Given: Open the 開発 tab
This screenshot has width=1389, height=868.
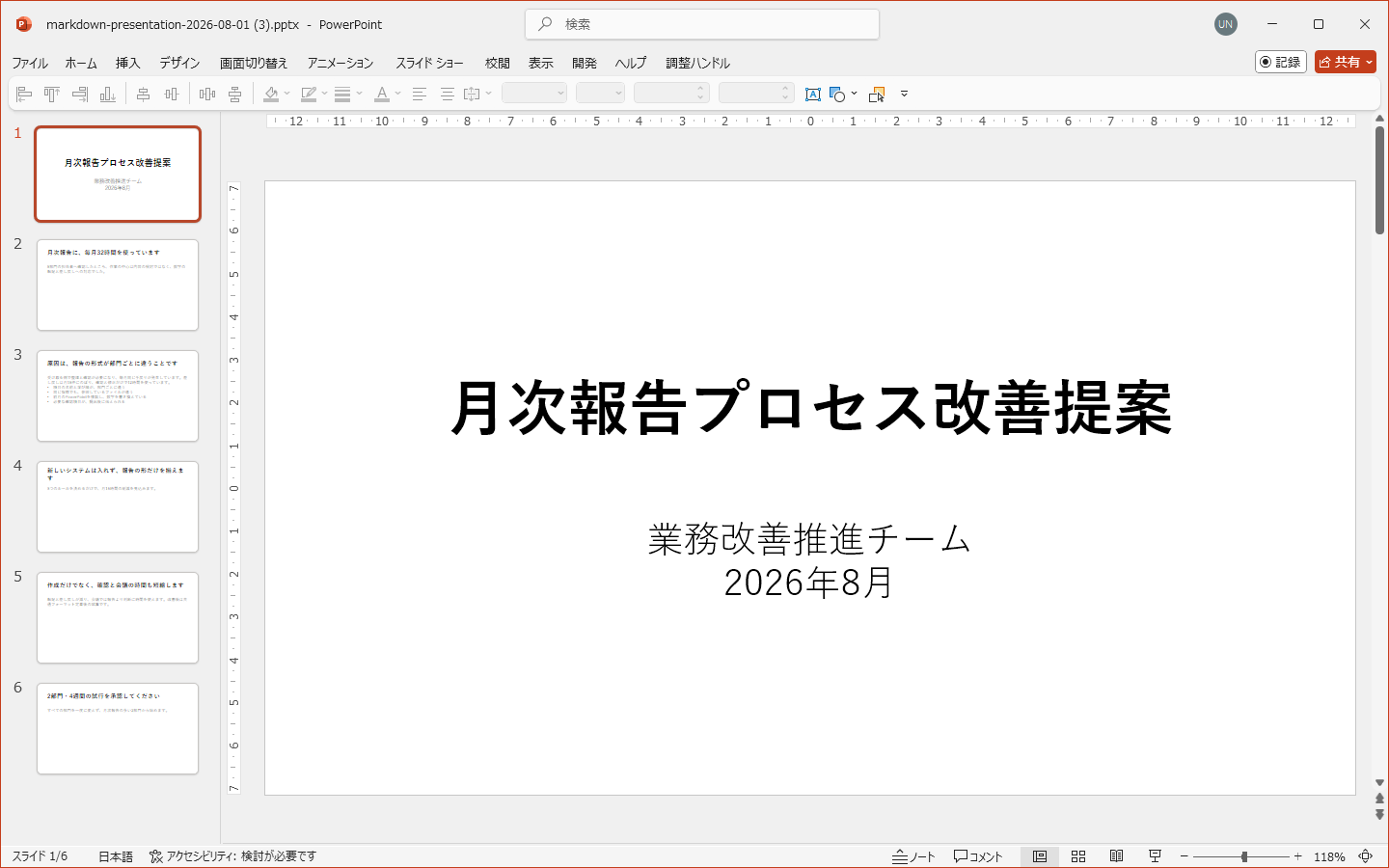Looking at the screenshot, I should tap(585, 63).
